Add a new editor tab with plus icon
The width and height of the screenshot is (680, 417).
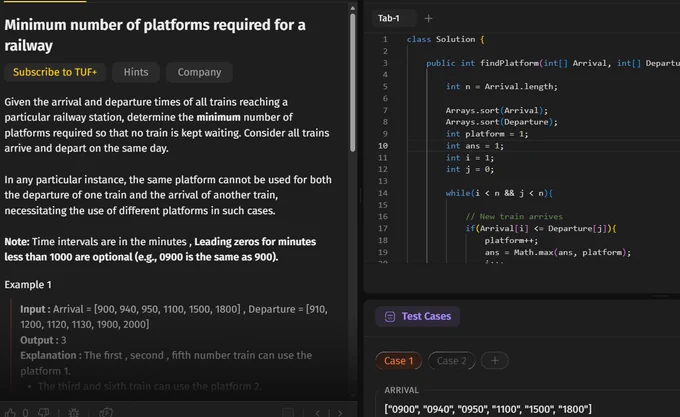[x=428, y=18]
